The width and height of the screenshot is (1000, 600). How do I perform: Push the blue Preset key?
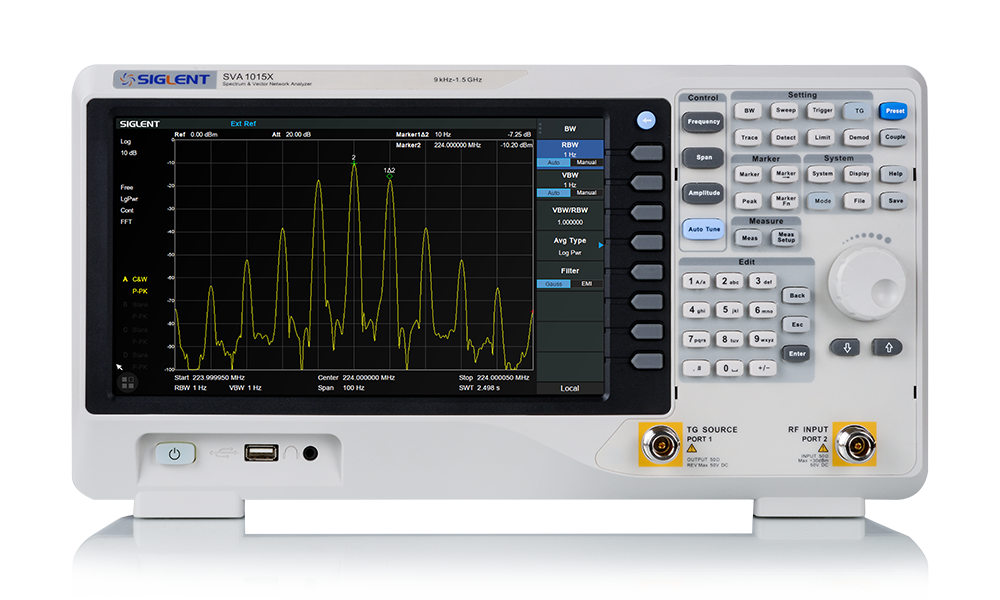pos(894,111)
